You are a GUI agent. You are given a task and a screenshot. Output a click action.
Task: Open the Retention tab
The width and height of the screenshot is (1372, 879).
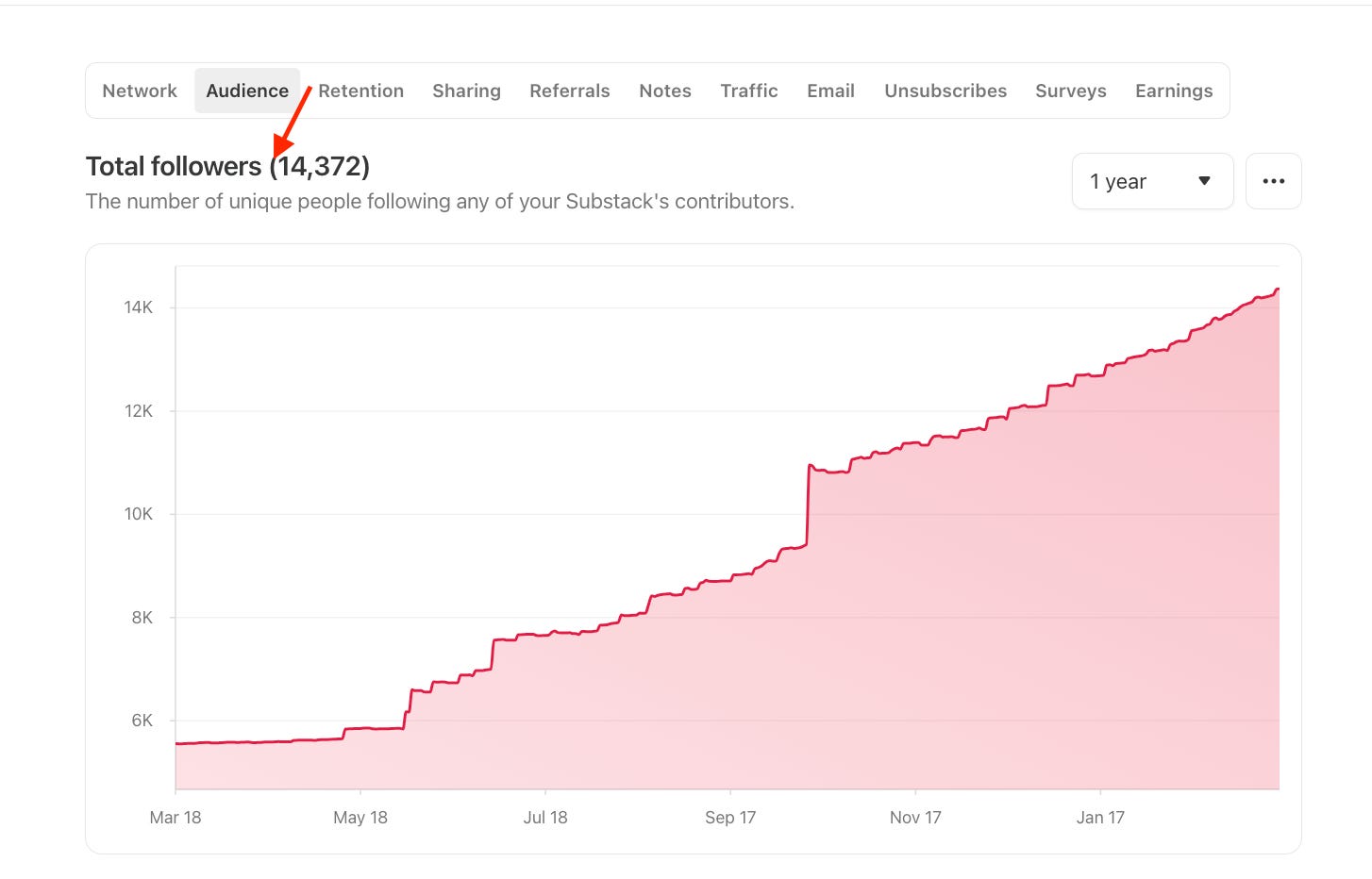pyautogui.click(x=360, y=91)
